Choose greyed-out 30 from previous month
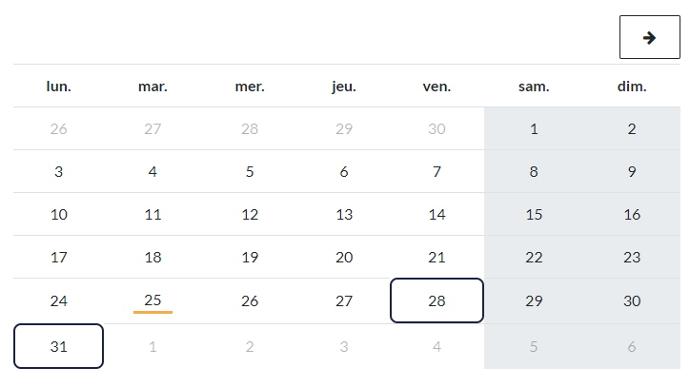690x387 pixels. point(437,129)
